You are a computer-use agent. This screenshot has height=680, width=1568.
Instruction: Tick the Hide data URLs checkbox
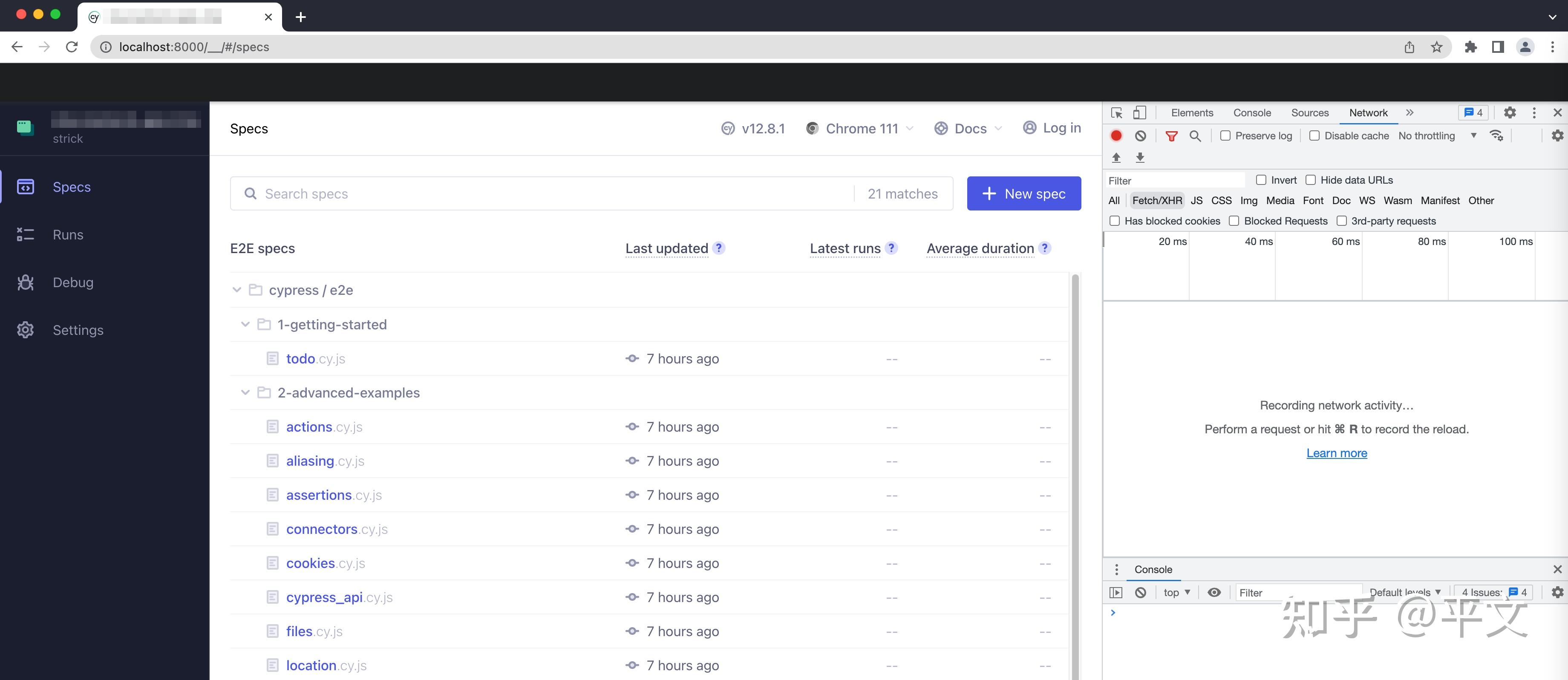click(x=1311, y=180)
